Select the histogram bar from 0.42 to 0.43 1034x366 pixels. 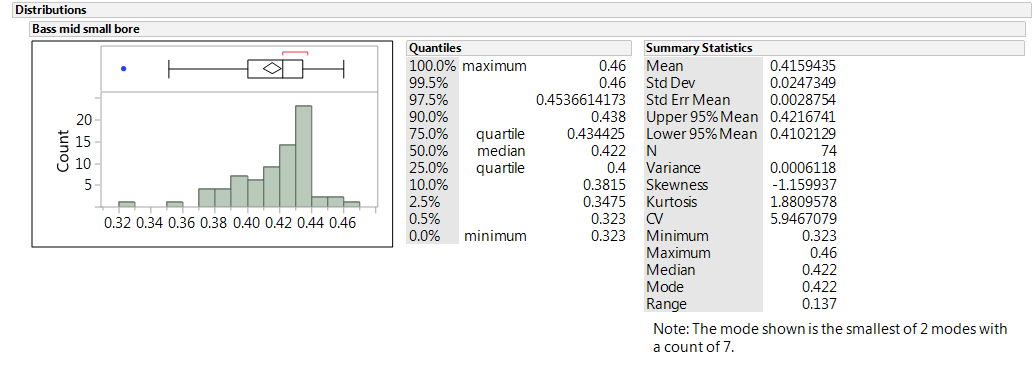point(288,176)
